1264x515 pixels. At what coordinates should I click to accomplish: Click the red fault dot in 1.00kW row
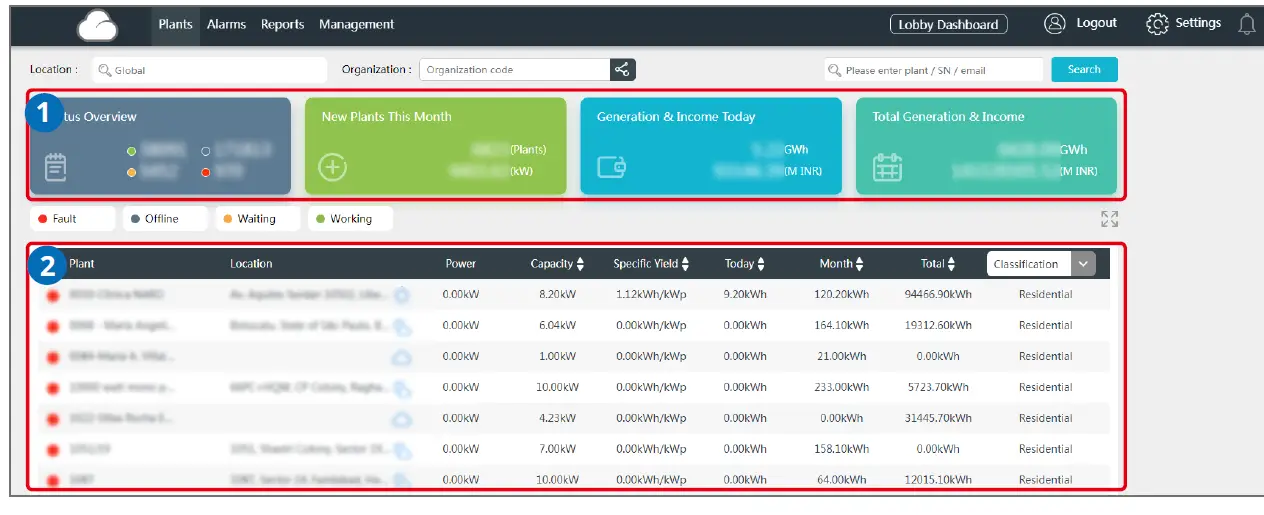pos(52,357)
